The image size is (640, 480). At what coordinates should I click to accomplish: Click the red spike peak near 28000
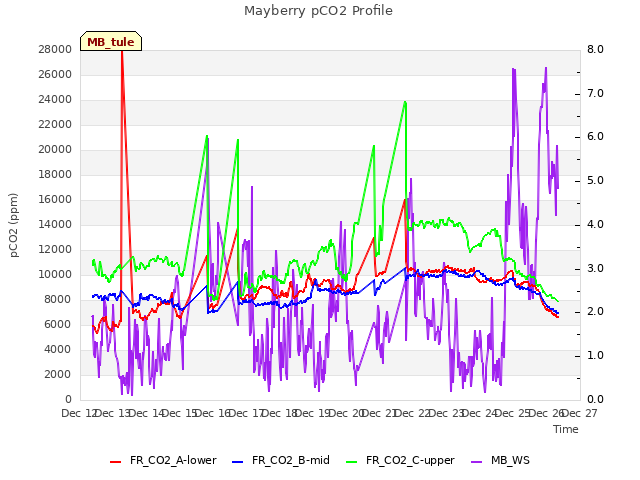coord(122,52)
